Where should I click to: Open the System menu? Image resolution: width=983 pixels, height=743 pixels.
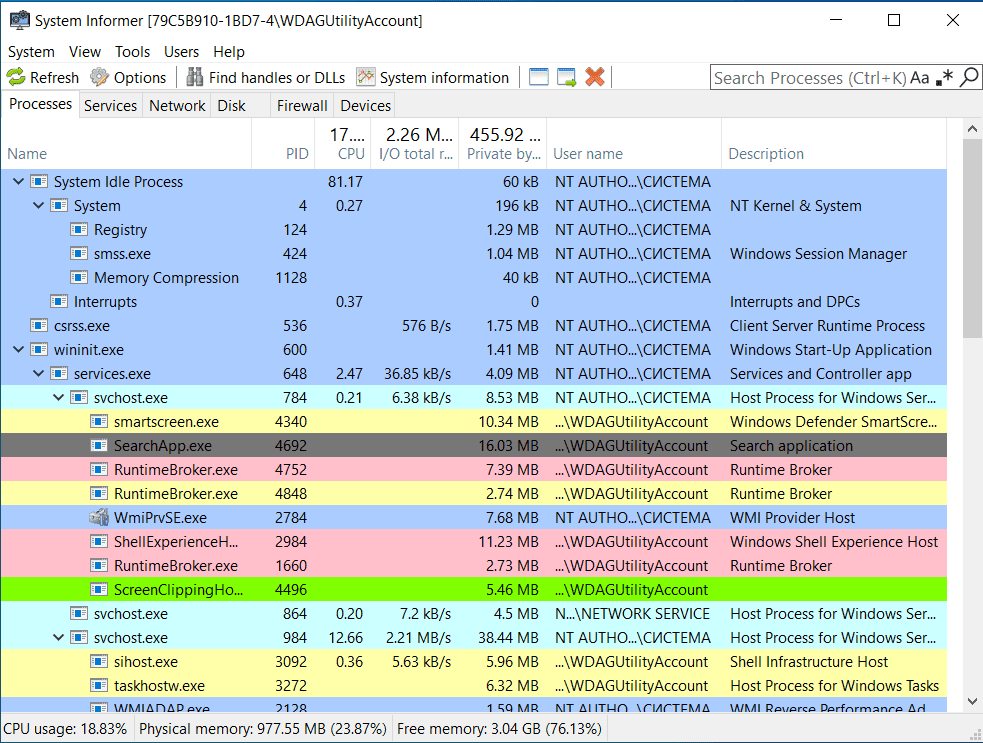[x=31, y=51]
